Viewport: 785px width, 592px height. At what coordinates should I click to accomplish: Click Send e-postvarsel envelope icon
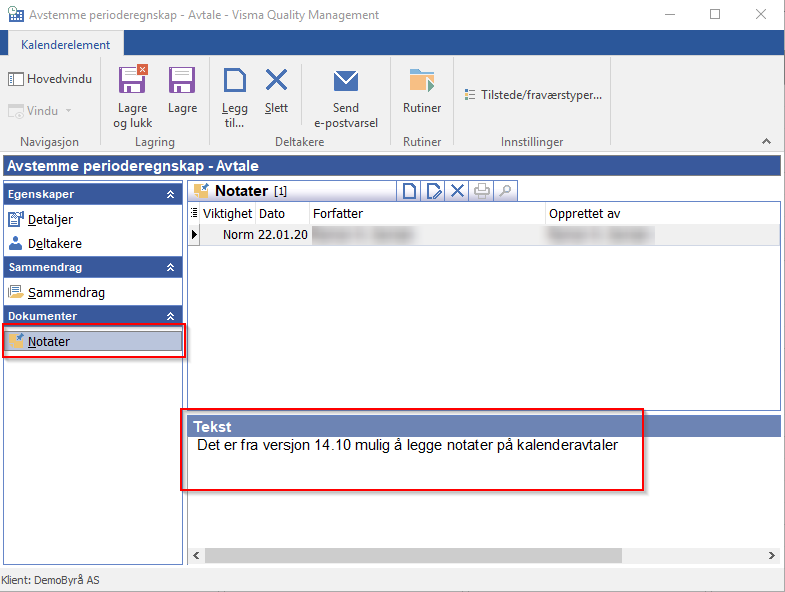[x=346, y=81]
